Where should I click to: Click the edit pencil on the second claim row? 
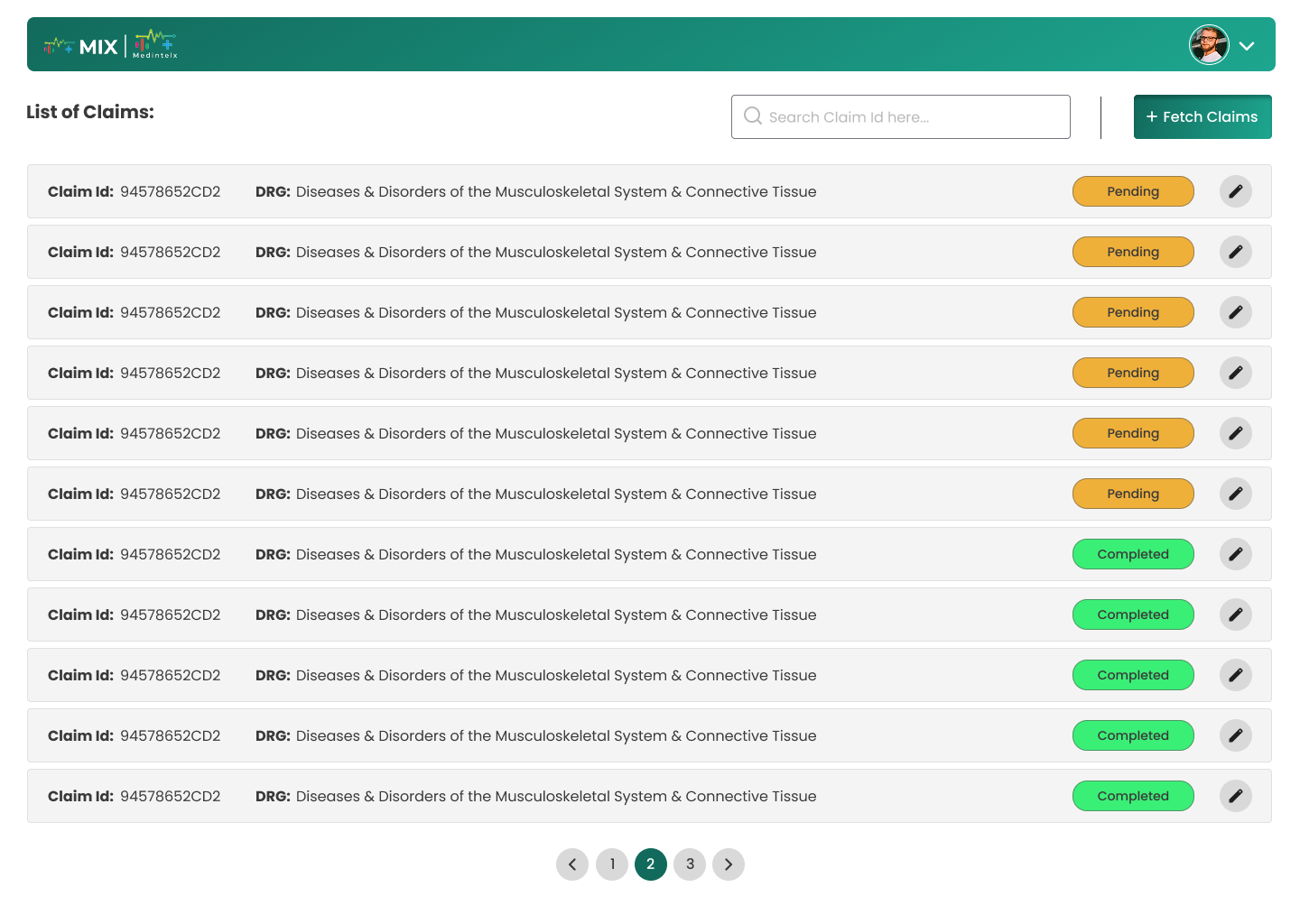pyautogui.click(x=1235, y=252)
